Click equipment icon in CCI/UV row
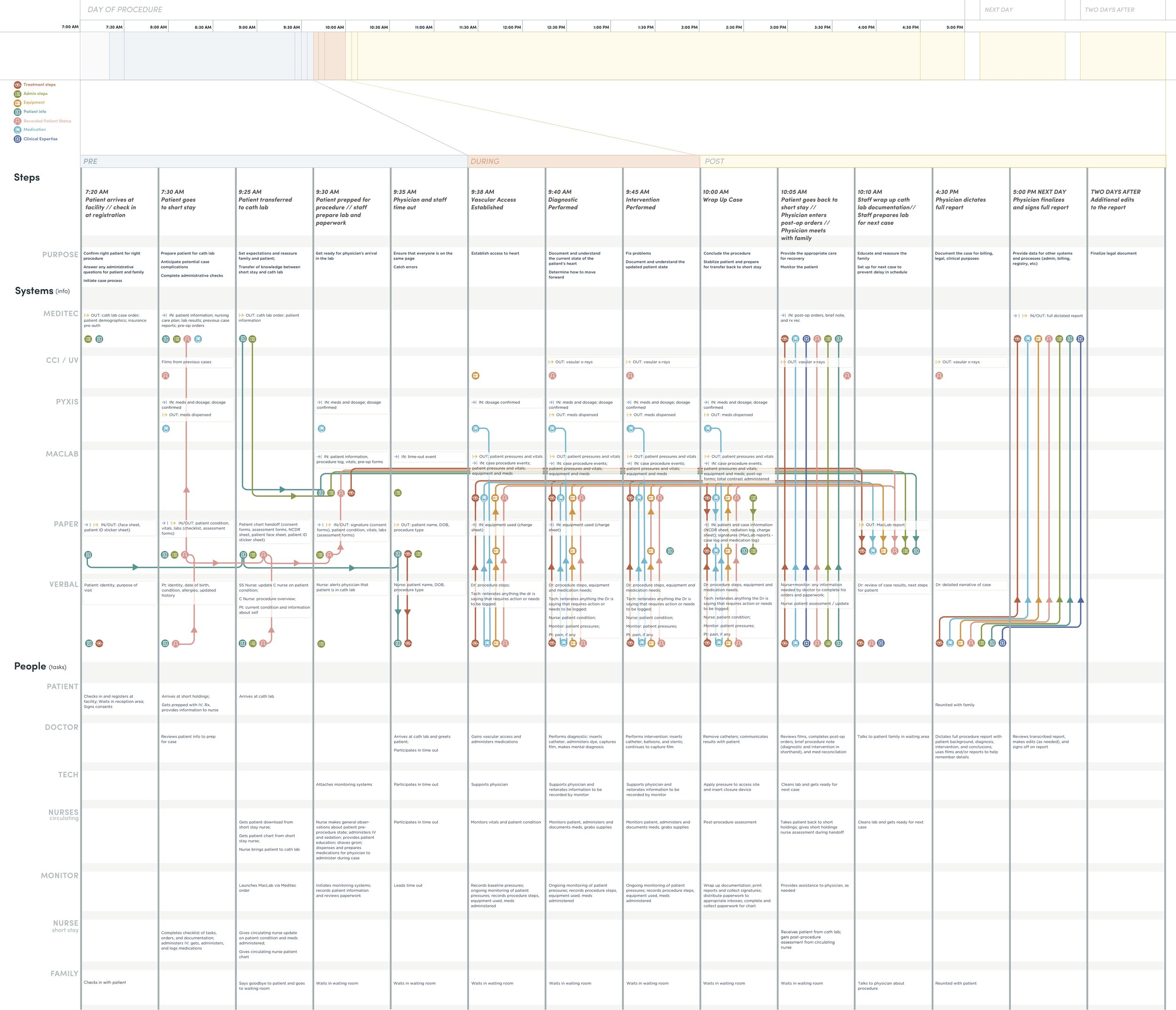Screen dimensions: 1176x1010 pos(476,375)
